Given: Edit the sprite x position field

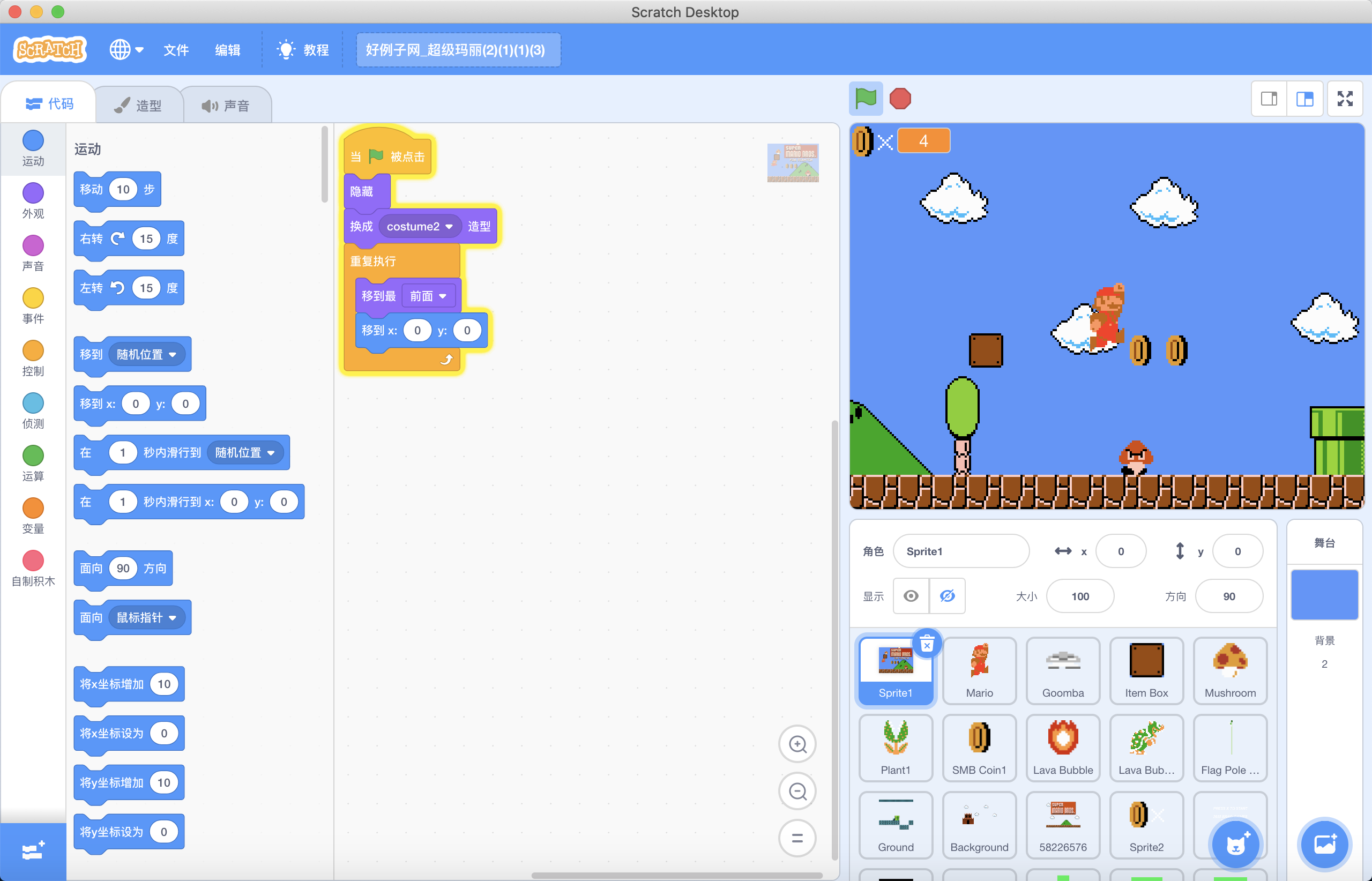Looking at the screenshot, I should pos(1120,551).
